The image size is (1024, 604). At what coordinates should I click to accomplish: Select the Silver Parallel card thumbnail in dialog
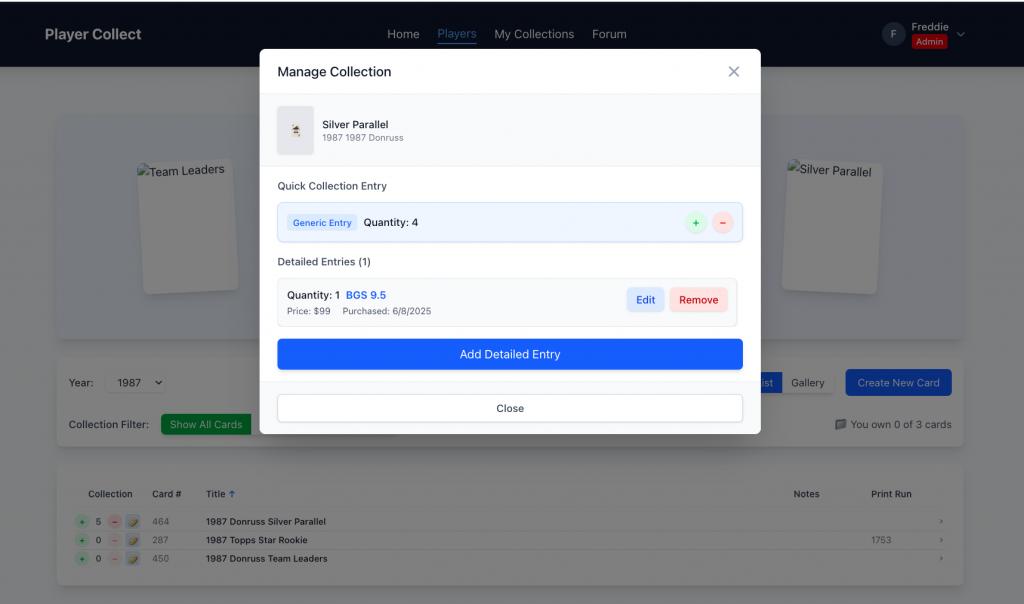295,131
